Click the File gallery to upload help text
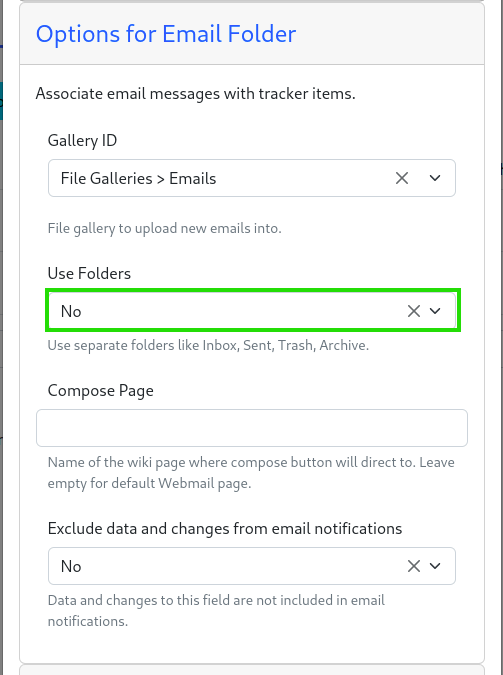This screenshot has width=503, height=675. pos(165,228)
